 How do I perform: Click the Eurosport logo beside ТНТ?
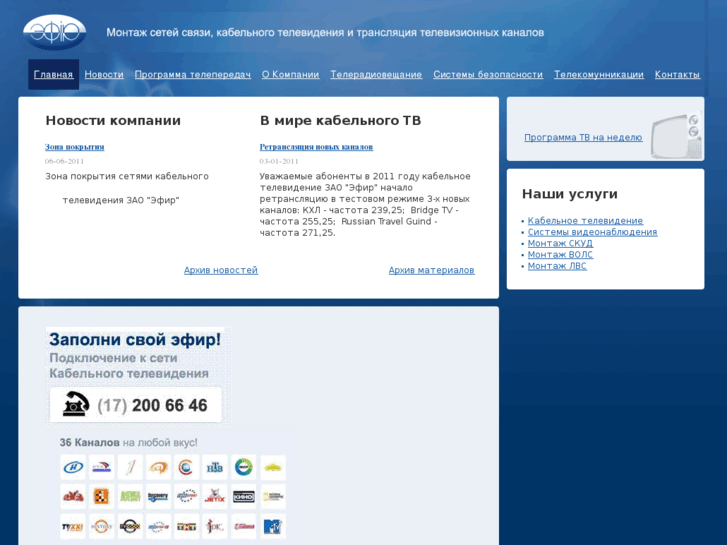pyautogui.click(x=158, y=526)
